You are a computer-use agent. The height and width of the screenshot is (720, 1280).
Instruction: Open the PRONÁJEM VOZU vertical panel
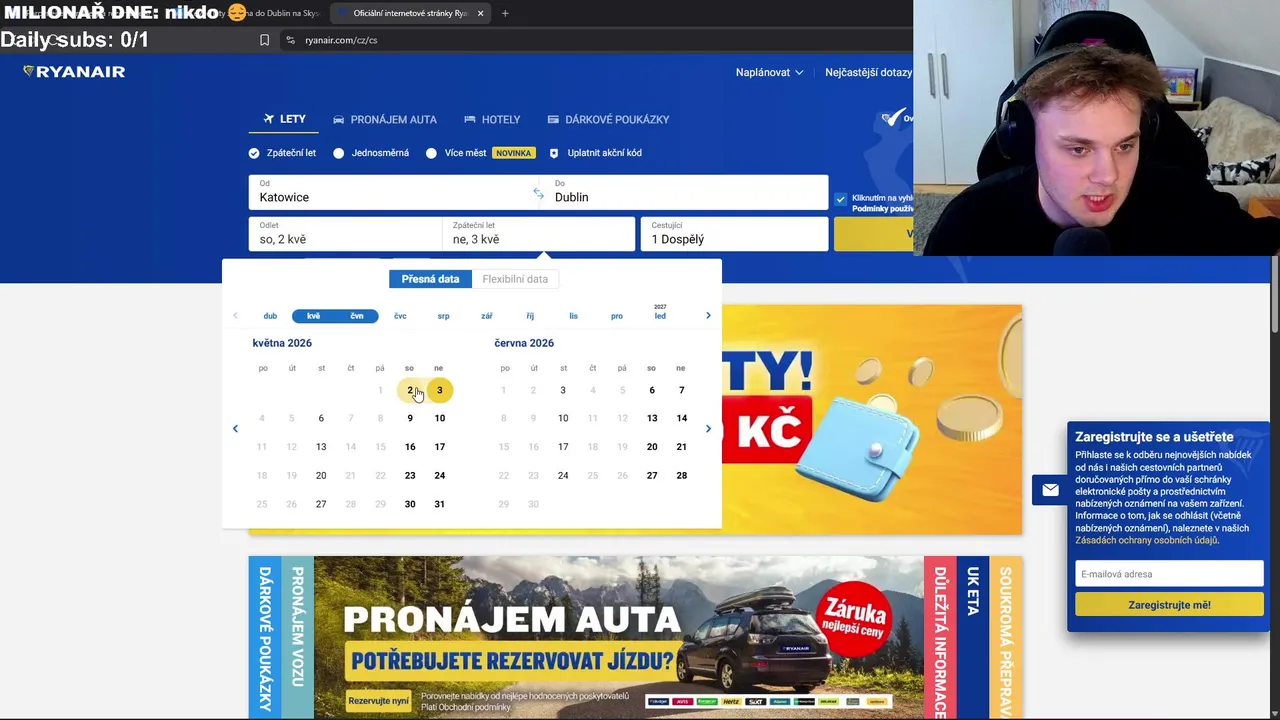coord(297,637)
